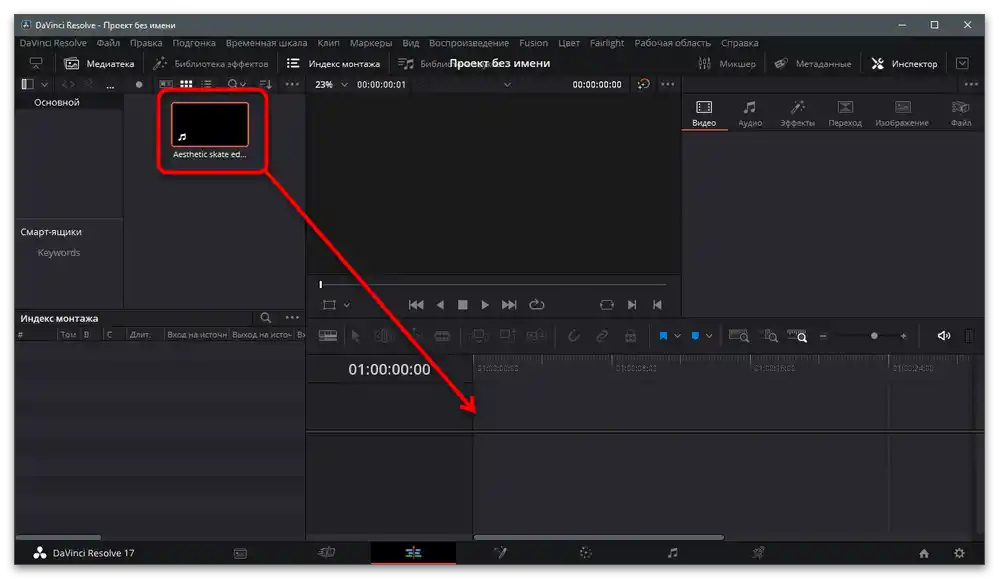Click the speaker volume icon
The width and height of the screenshot is (999, 579).
[x=944, y=336]
